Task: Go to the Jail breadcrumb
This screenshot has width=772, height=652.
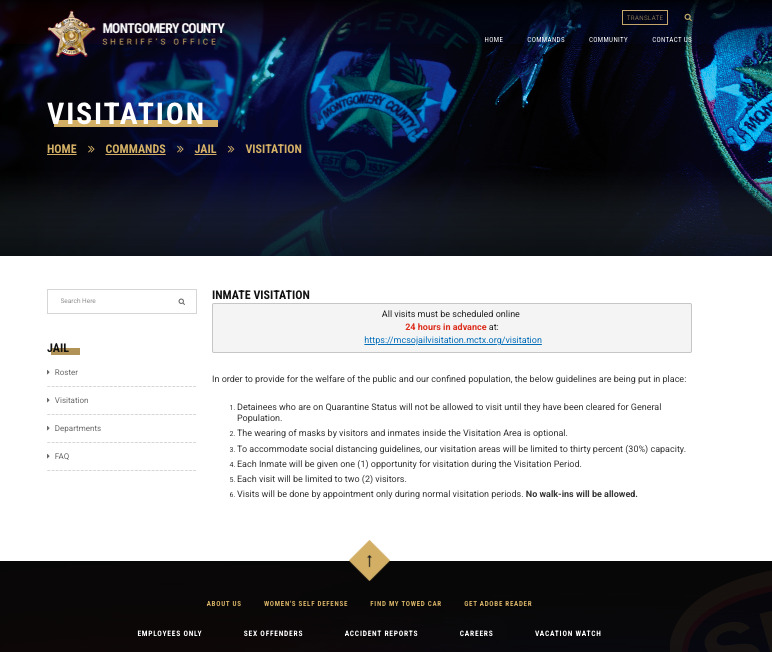Action: [x=205, y=149]
